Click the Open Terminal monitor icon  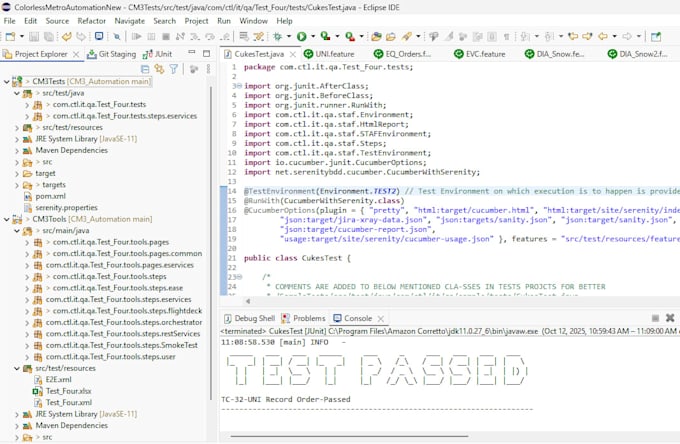(99, 36)
